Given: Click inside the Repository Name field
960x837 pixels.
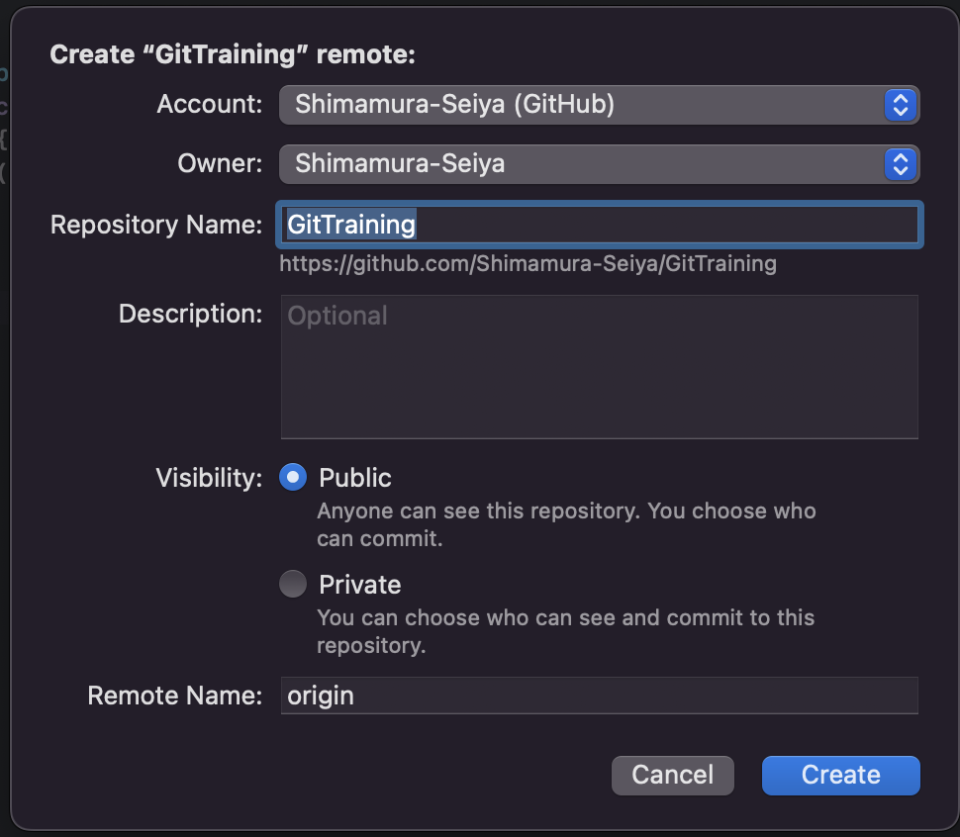Looking at the screenshot, I should tap(600, 225).
